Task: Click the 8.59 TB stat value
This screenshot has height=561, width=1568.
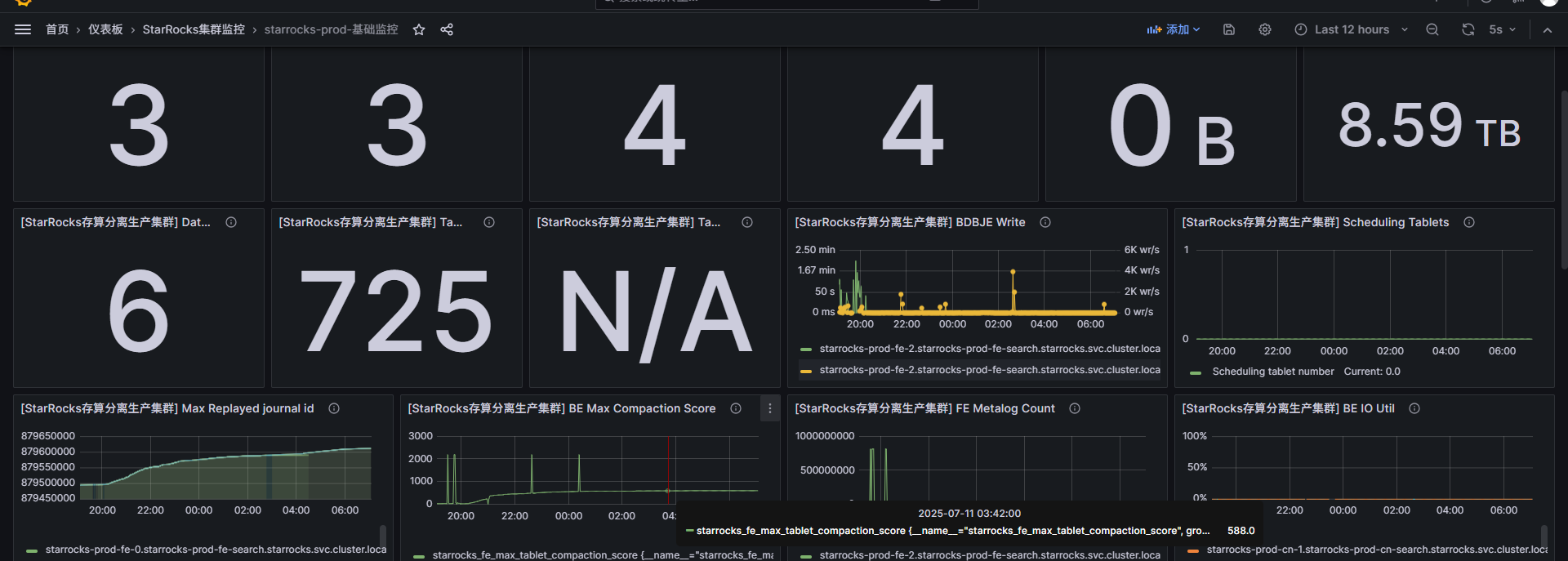Action: pos(1429,127)
